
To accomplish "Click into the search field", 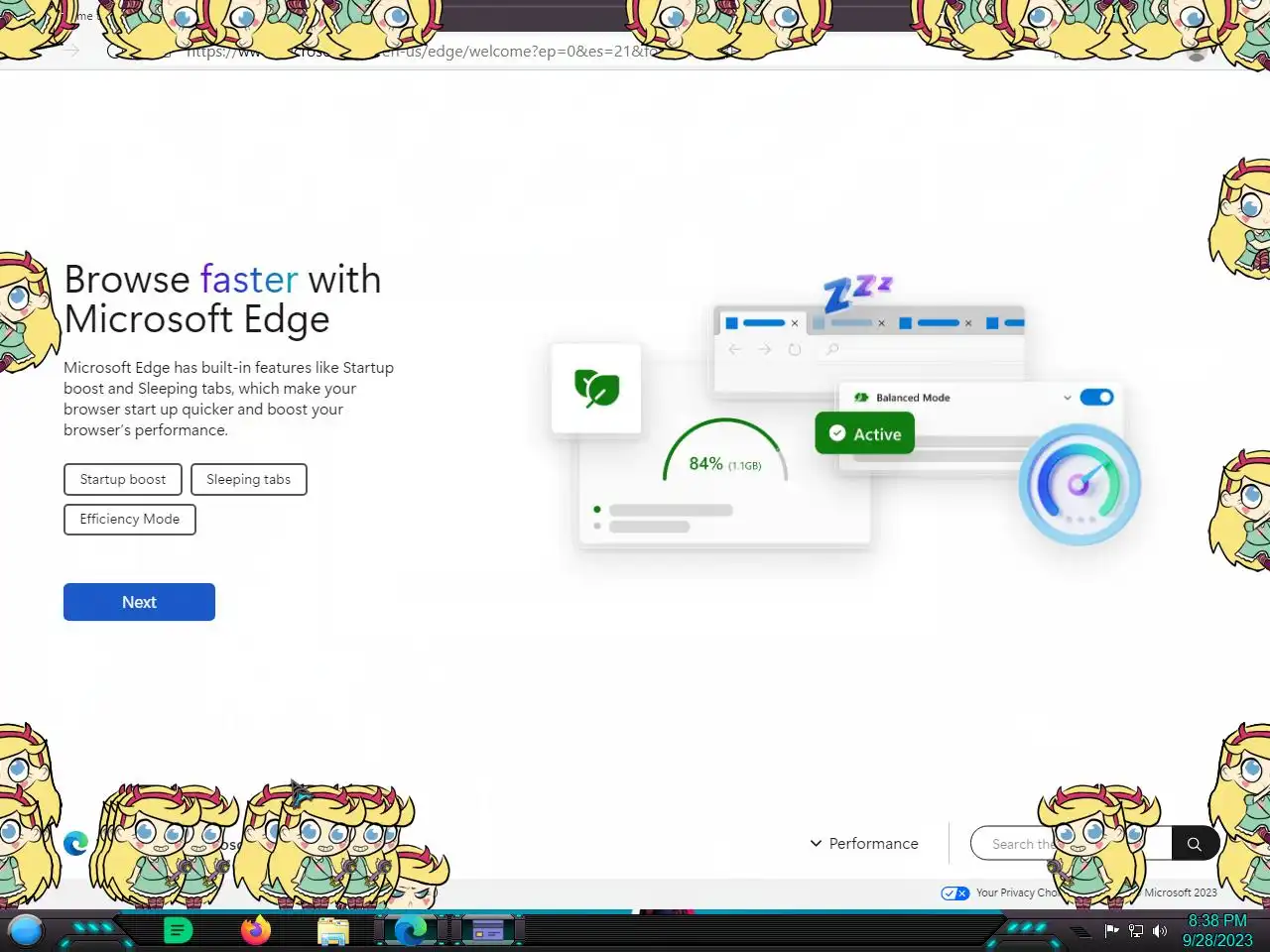I will tap(1072, 844).
